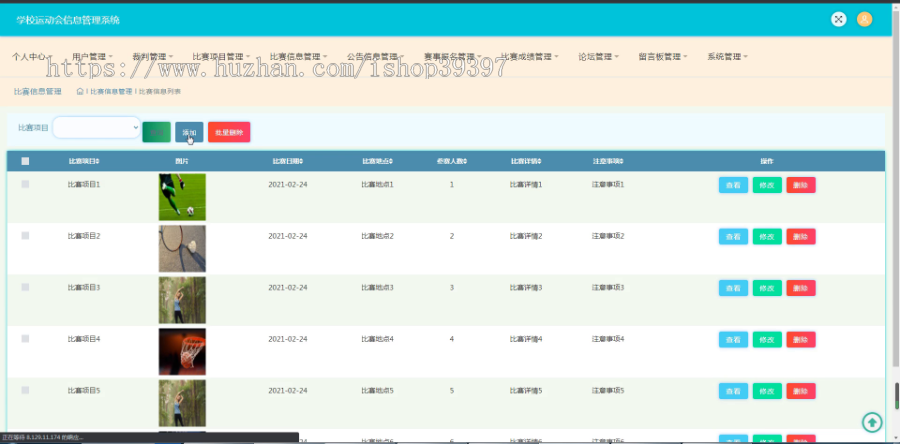Click 查看 for 比赛项目1

coord(733,185)
